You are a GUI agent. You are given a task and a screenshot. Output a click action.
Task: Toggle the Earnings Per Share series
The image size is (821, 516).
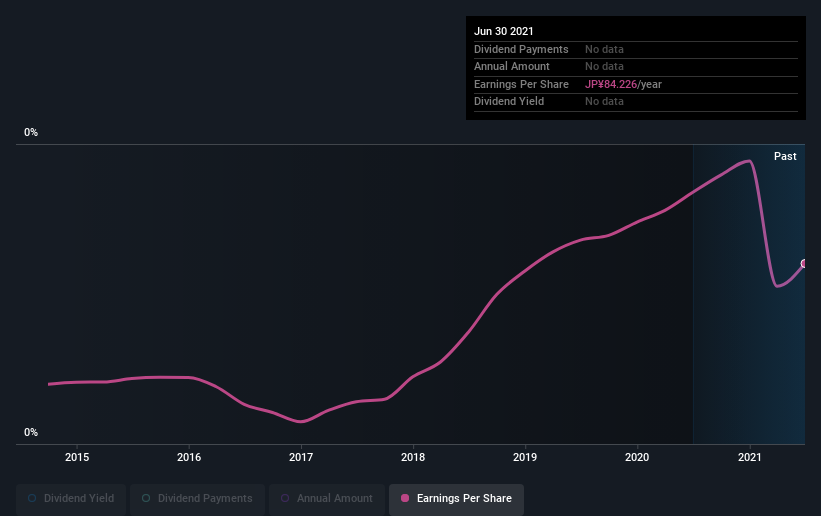pos(456,498)
